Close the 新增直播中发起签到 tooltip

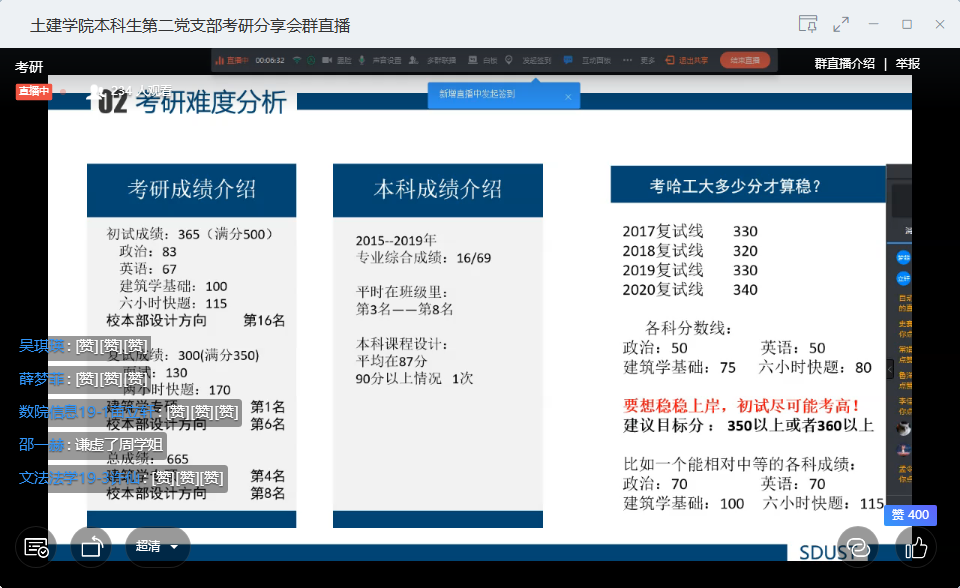coord(568,97)
